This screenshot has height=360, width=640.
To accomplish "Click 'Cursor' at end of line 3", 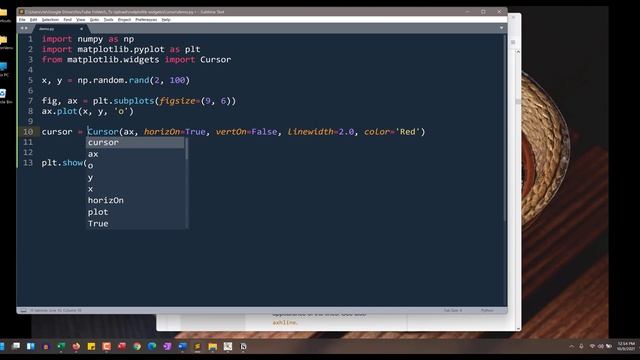I will (216, 60).
